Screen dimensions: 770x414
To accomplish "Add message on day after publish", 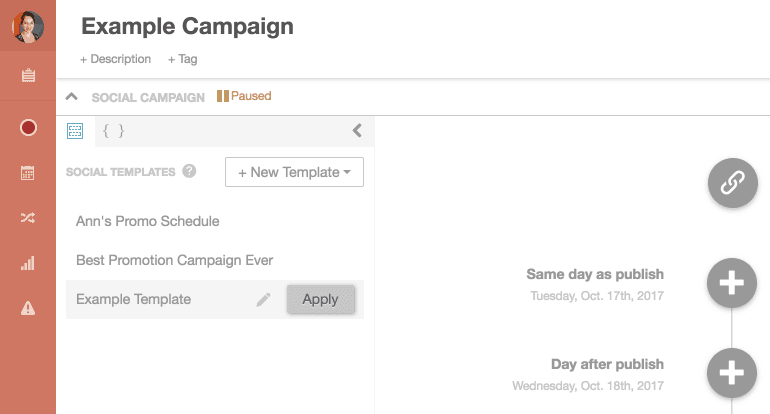I will tap(732, 373).
